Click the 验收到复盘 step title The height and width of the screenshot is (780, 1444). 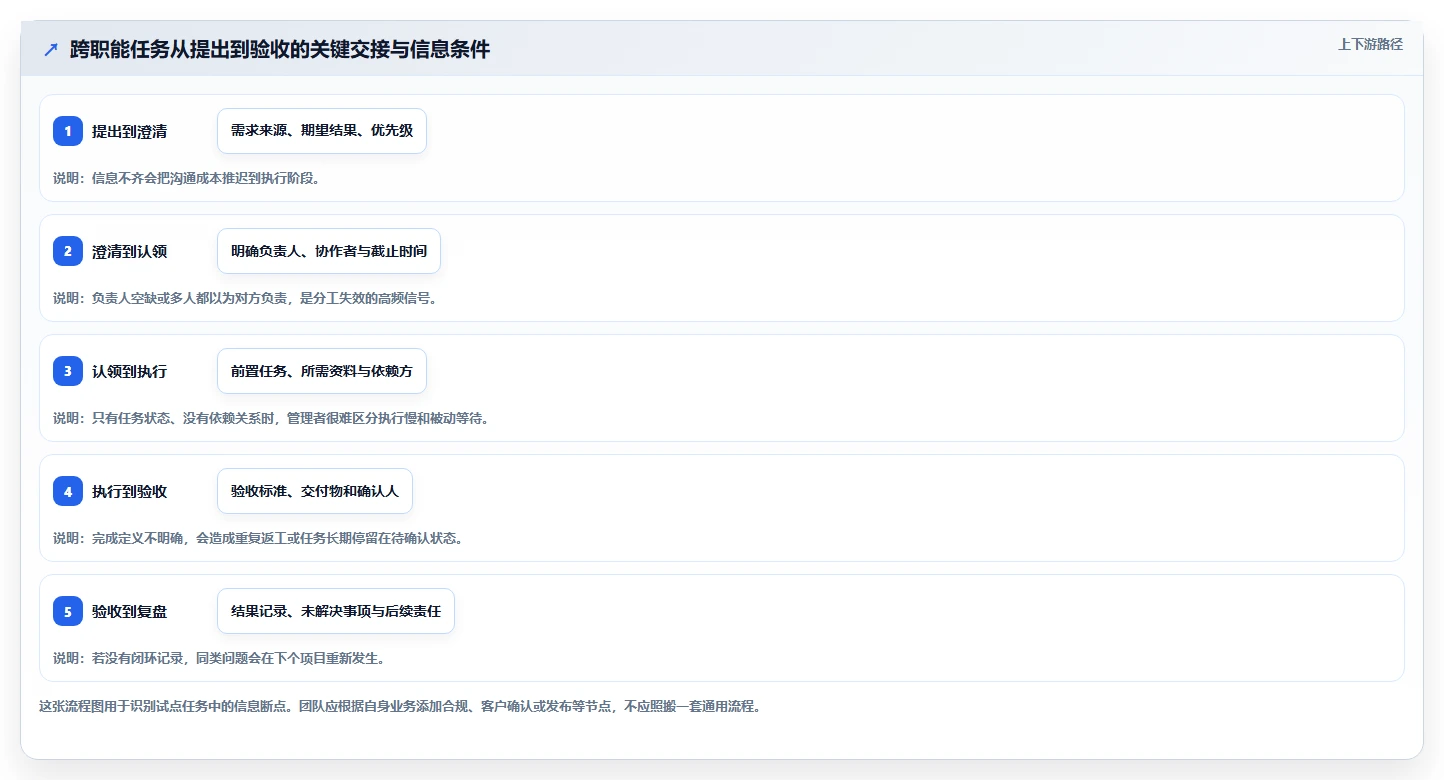129,611
